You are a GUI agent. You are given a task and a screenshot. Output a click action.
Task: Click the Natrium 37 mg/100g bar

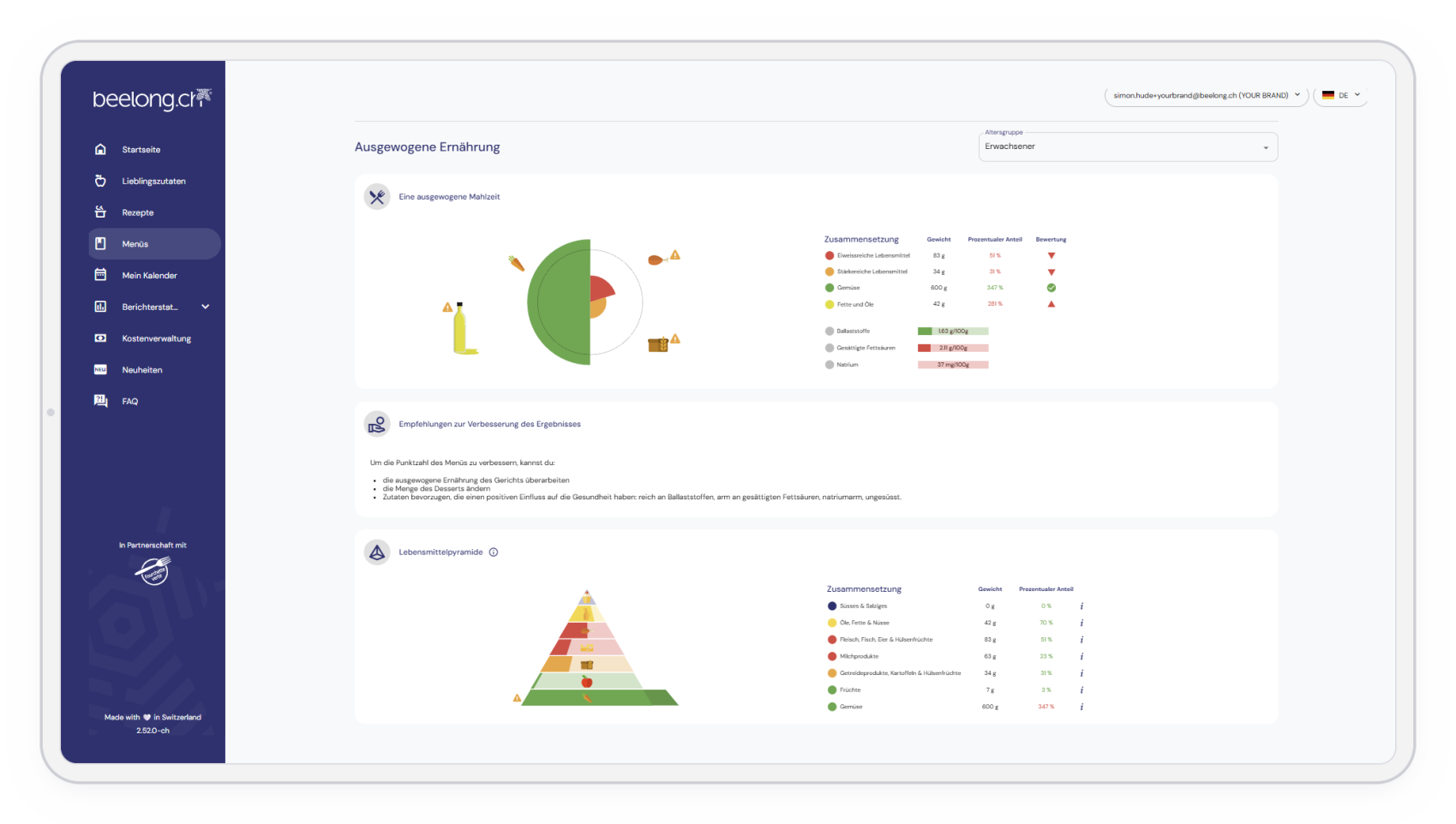pos(953,365)
